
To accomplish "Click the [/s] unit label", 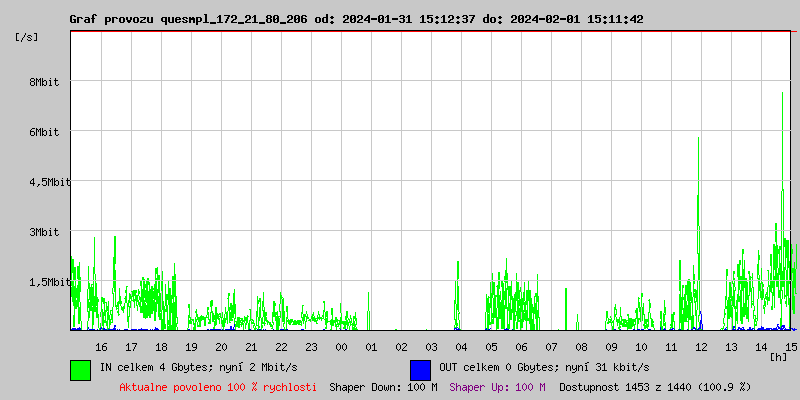I will (27, 37).
